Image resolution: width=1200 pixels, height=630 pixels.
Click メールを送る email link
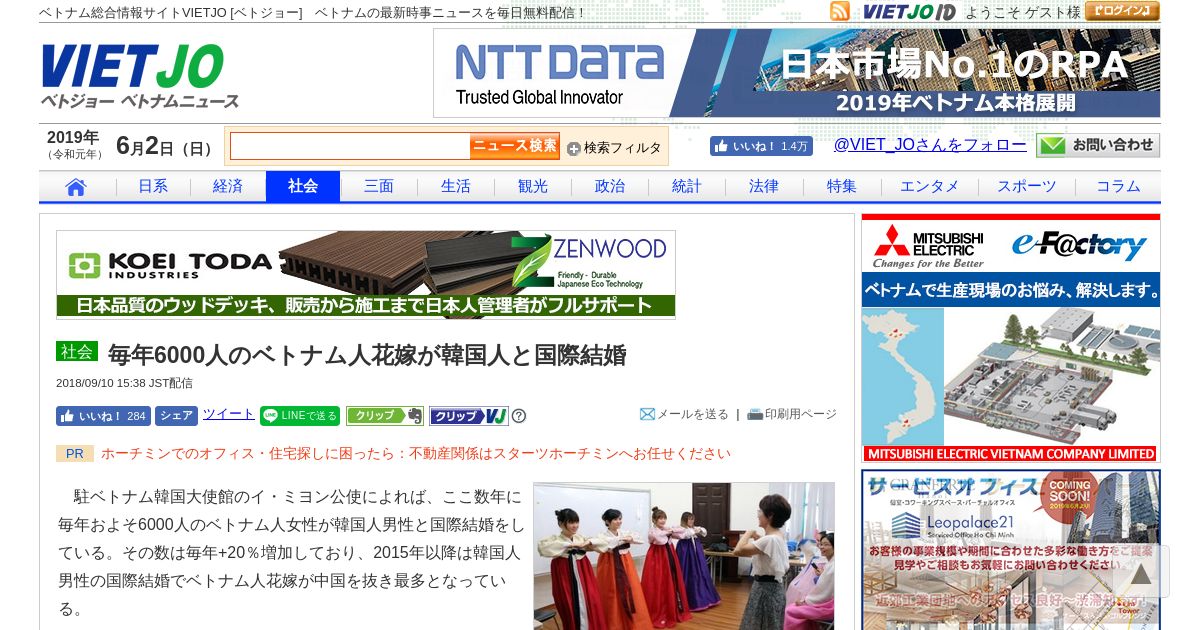685,414
